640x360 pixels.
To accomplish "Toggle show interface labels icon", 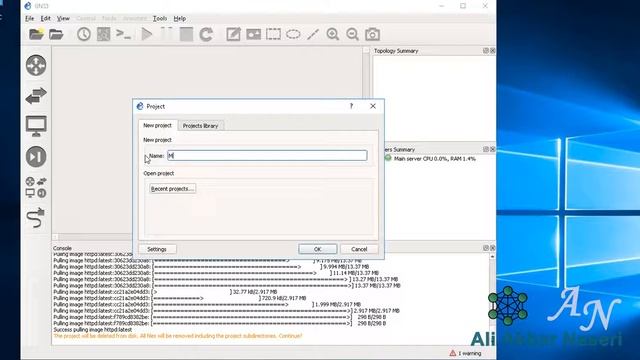I will click(x=104, y=34).
